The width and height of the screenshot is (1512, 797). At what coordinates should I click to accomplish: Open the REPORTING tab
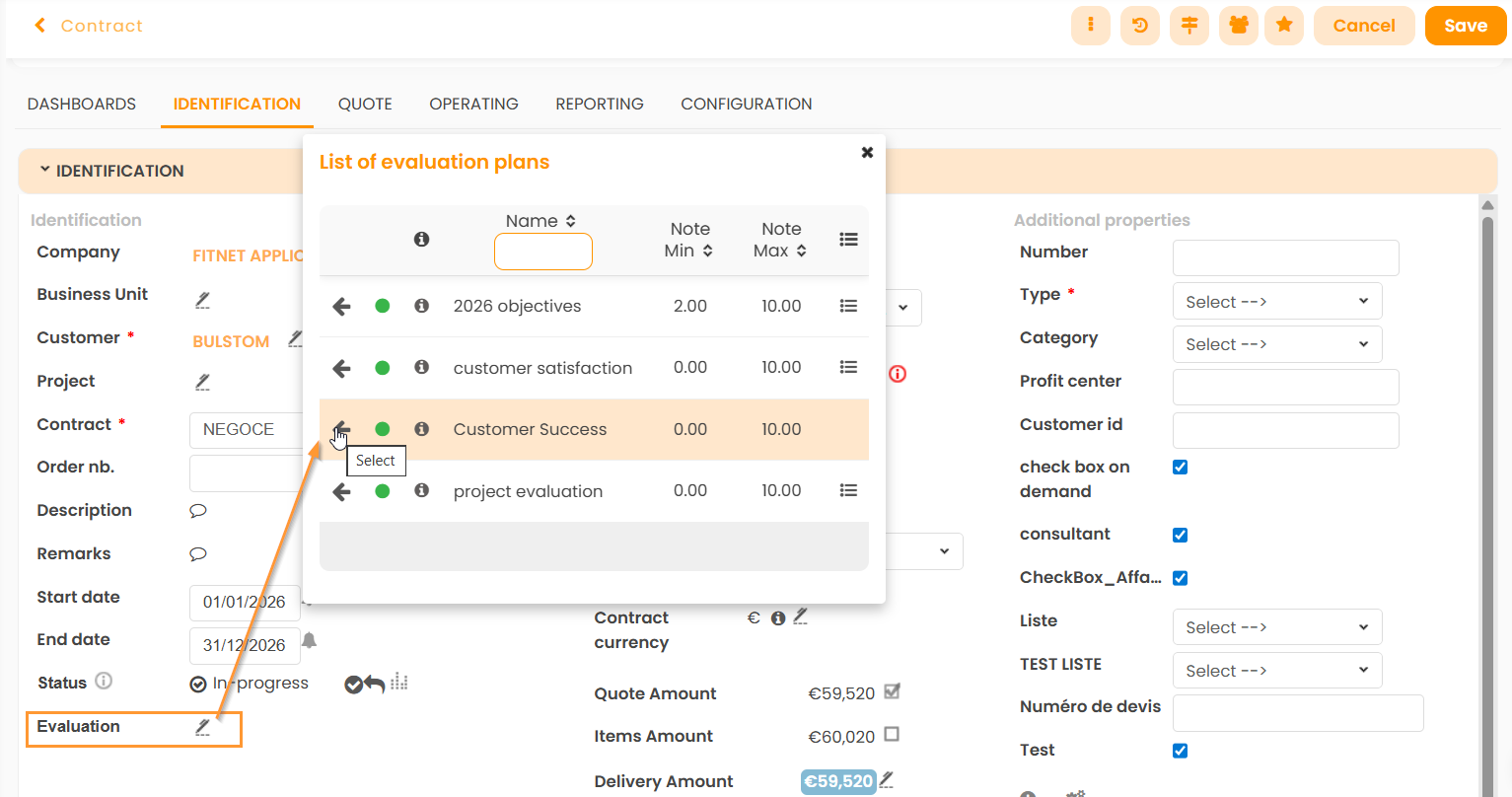(x=599, y=105)
